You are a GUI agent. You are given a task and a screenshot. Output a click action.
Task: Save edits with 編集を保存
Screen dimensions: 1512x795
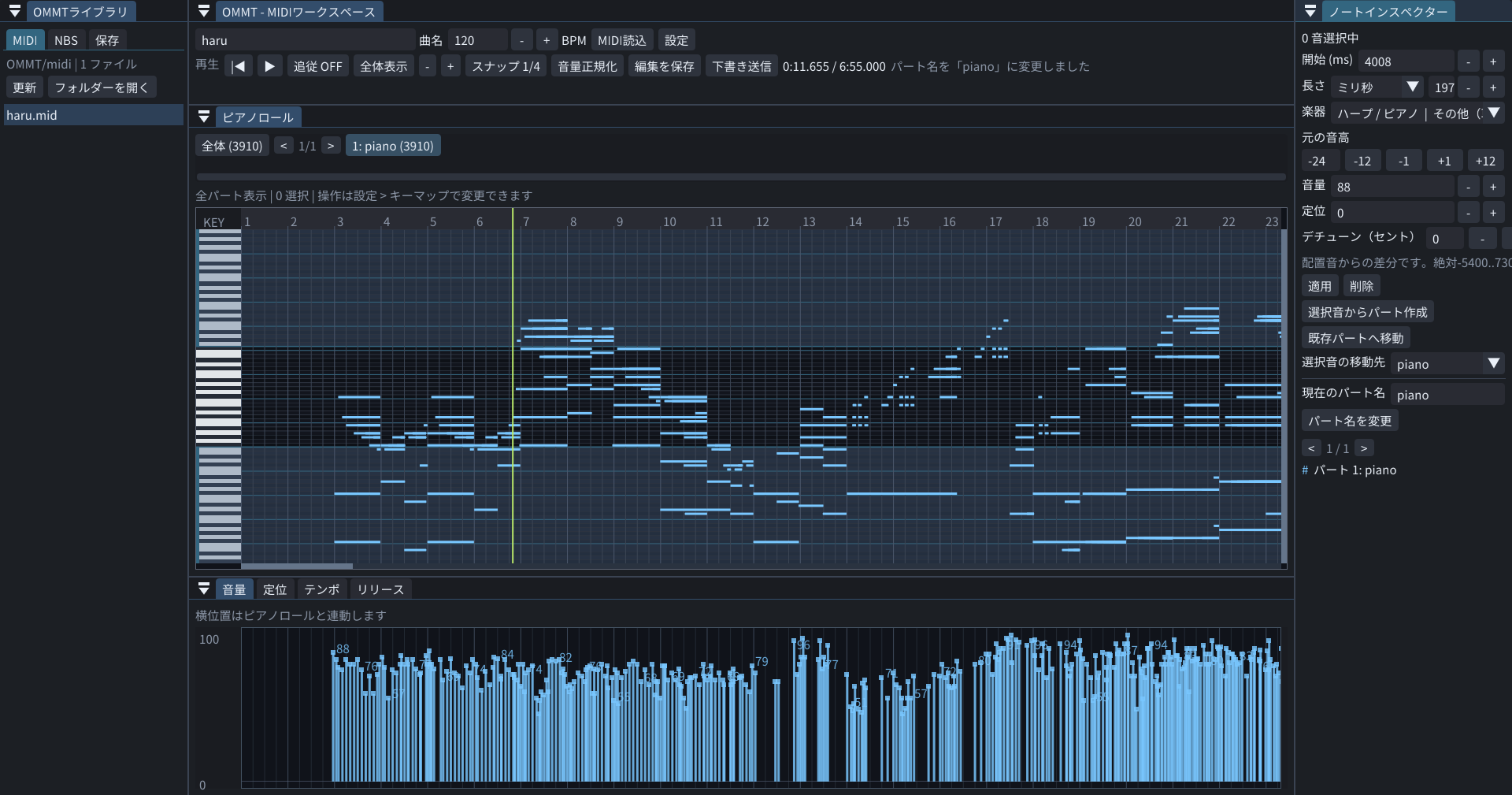click(665, 66)
